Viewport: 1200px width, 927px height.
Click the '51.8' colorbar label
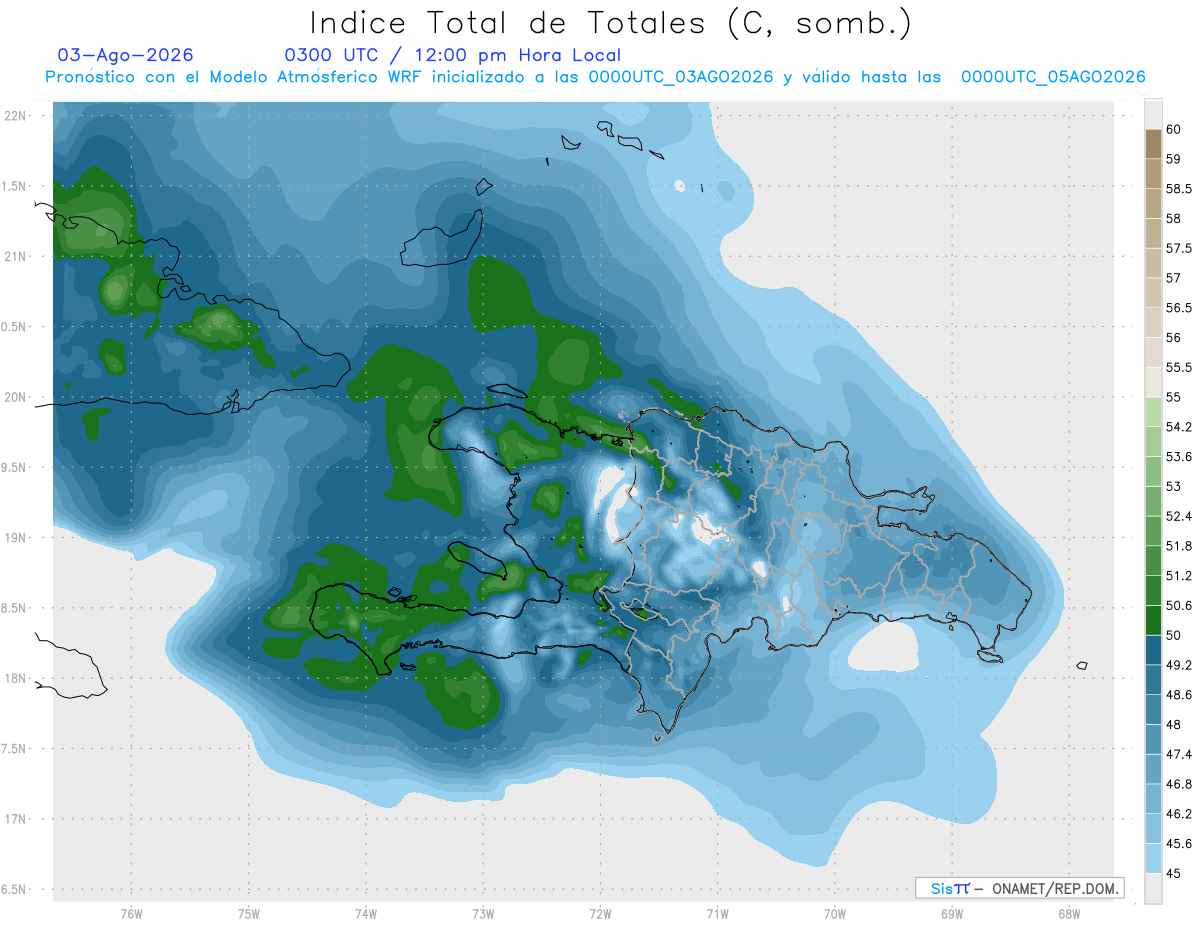click(x=1178, y=546)
